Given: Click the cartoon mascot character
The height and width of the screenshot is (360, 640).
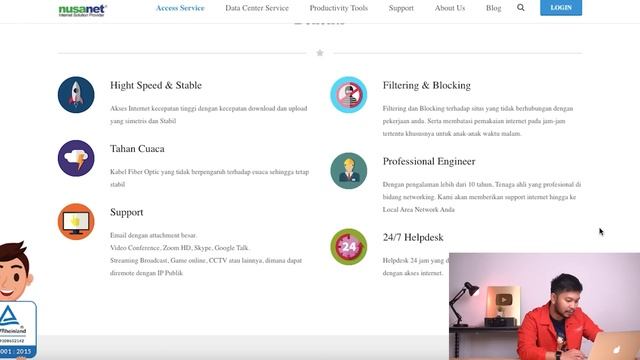Looking at the screenshot, I should point(16,271).
